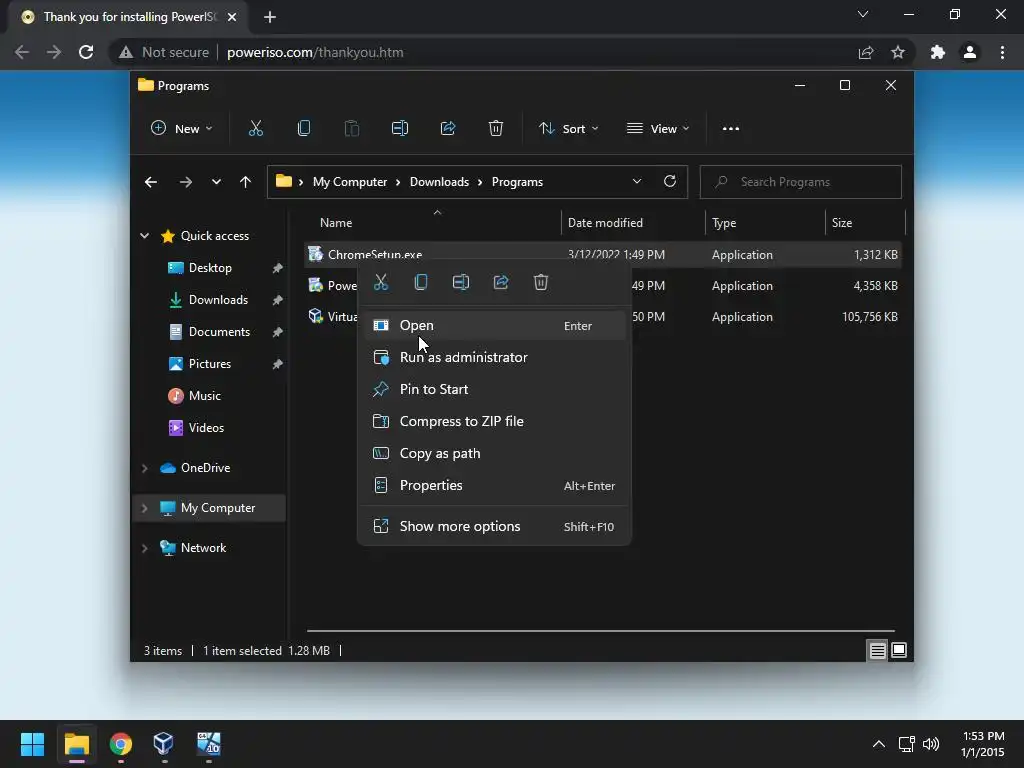Image resolution: width=1024 pixels, height=768 pixels.
Task: Click Share icon in context menu
Action: pos(501,282)
